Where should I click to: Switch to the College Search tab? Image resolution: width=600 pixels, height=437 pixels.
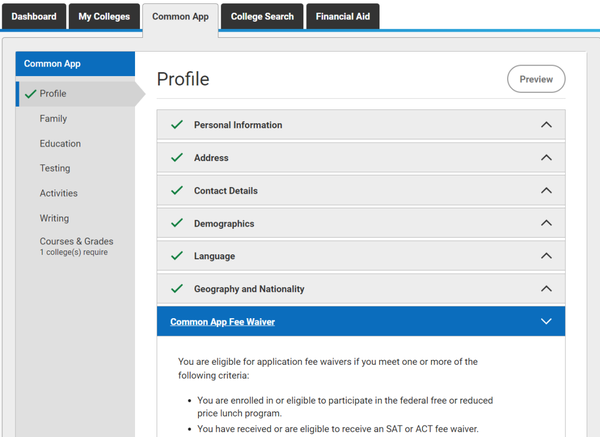pos(262,17)
